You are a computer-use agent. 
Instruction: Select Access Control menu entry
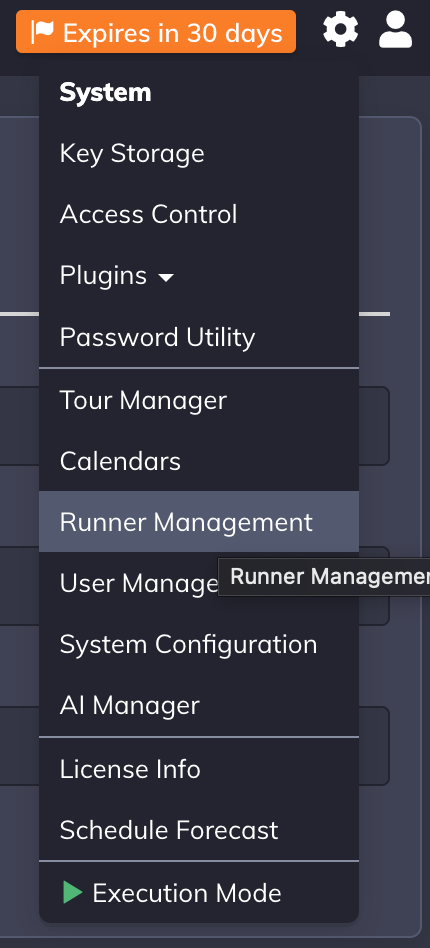(x=199, y=215)
